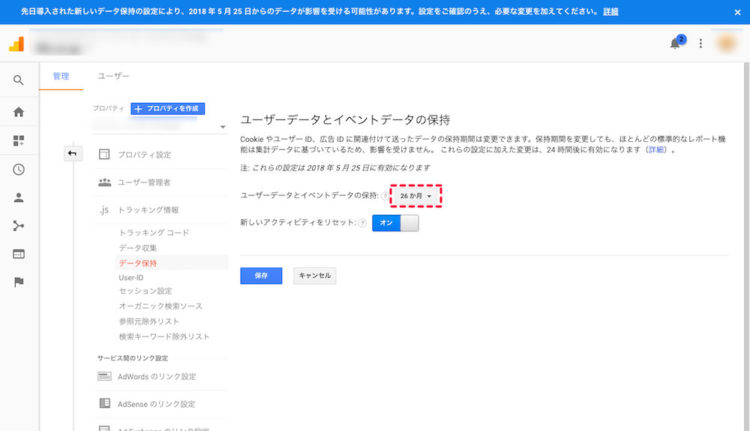
Task: Select the 管理 tab
Action: (61, 76)
